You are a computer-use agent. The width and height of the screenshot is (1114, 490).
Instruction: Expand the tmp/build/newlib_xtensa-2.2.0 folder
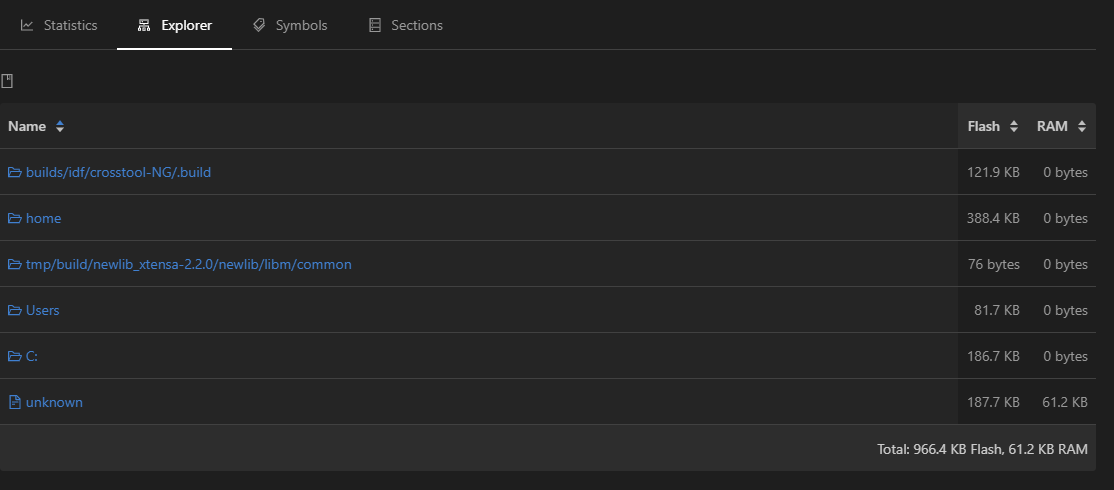point(188,264)
